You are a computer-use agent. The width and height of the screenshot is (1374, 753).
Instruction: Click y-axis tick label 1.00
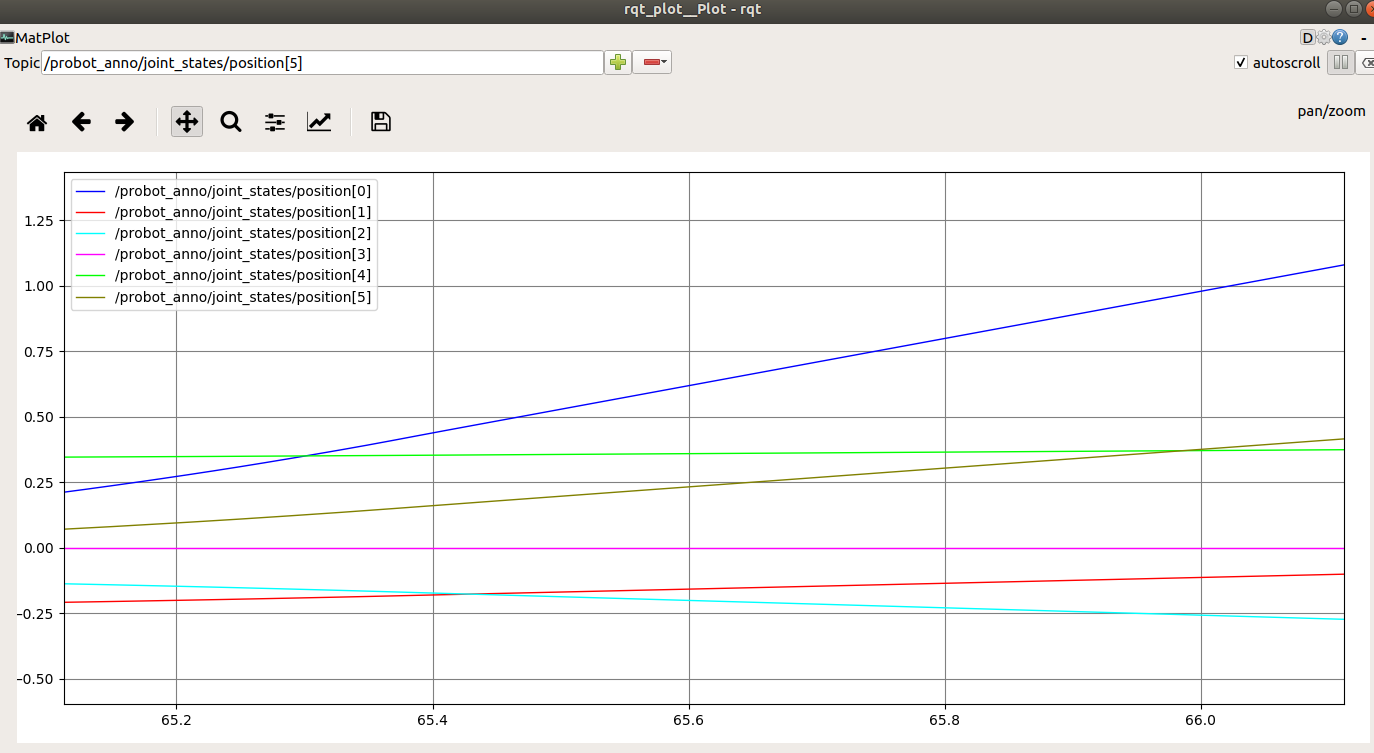[x=40, y=286]
